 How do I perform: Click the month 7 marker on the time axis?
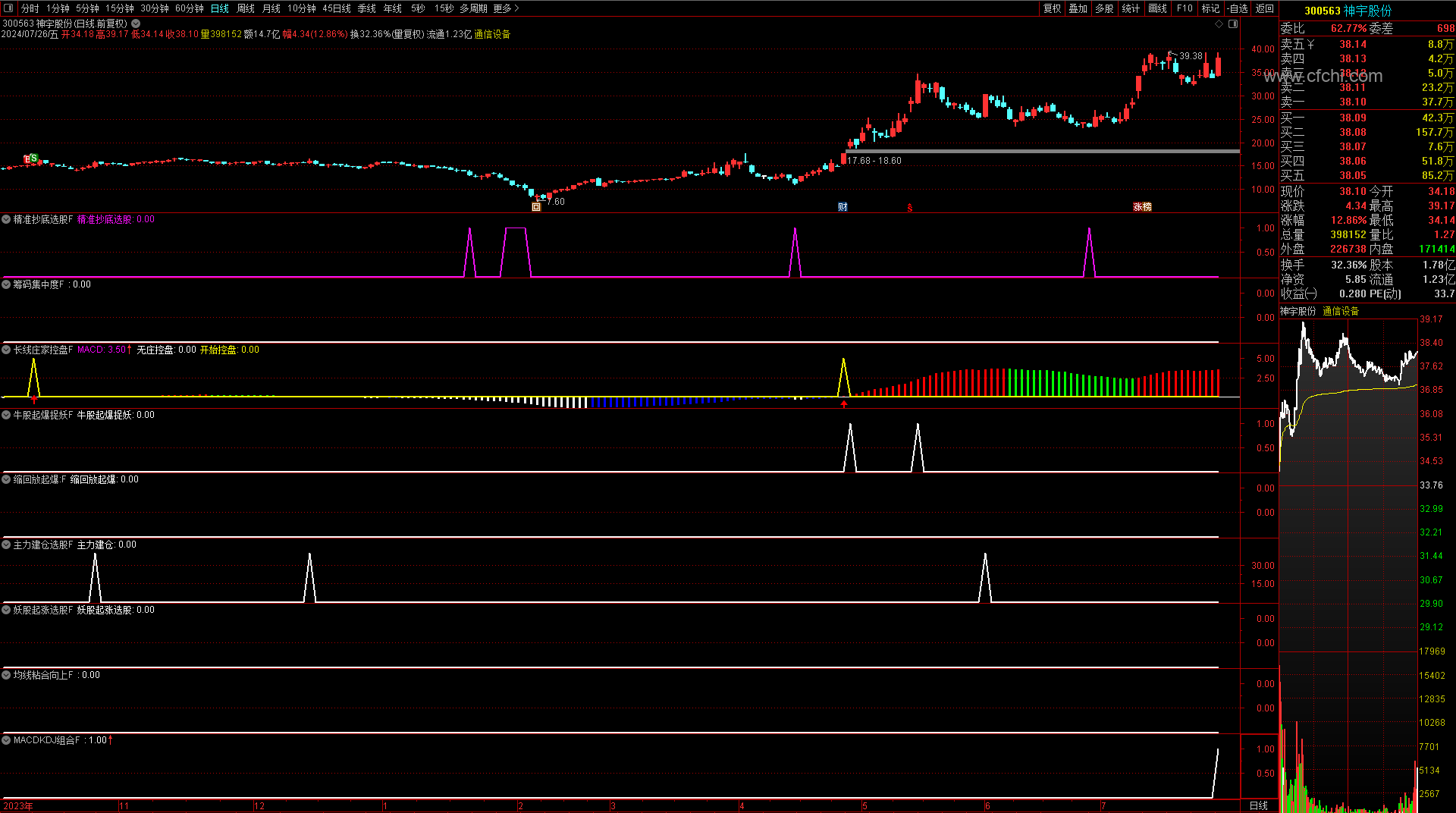1103,806
